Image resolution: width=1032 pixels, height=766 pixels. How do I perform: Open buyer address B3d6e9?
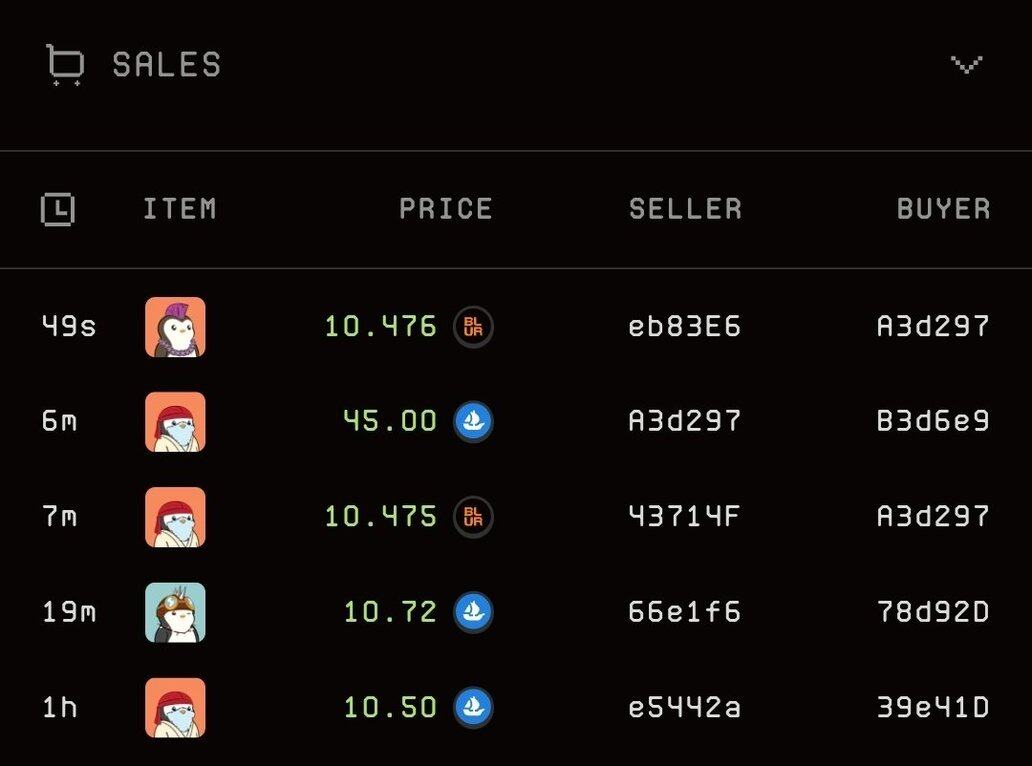(x=933, y=421)
